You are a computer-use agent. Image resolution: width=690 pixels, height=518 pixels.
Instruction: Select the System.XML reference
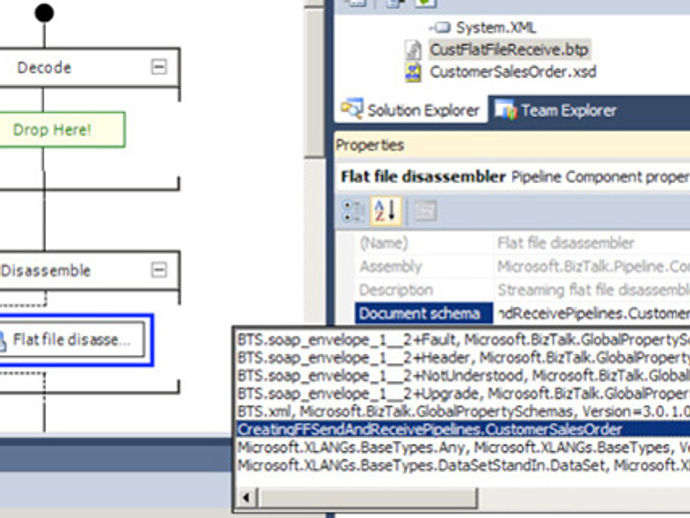click(x=496, y=27)
